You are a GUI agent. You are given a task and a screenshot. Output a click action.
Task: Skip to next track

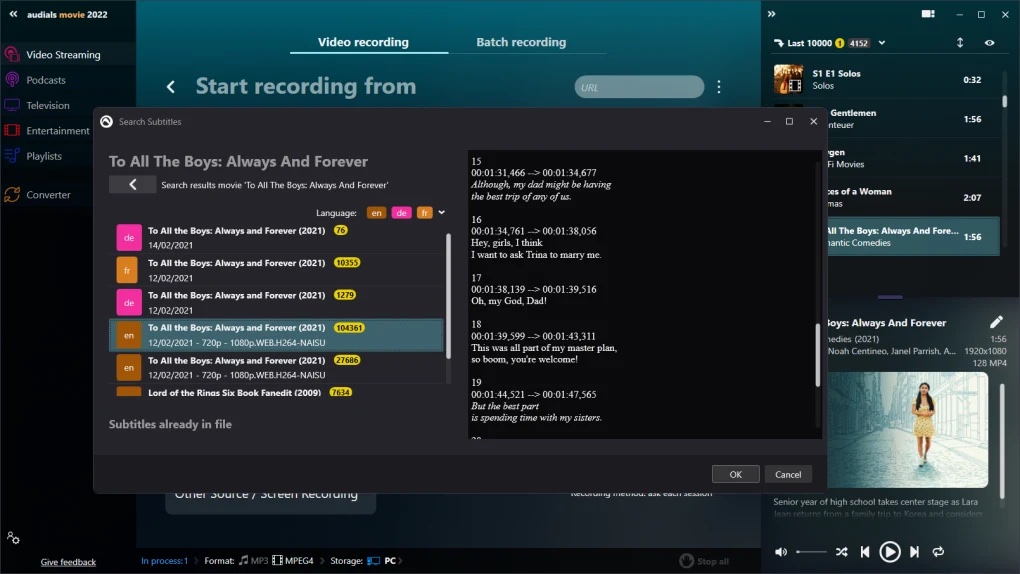click(914, 552)
